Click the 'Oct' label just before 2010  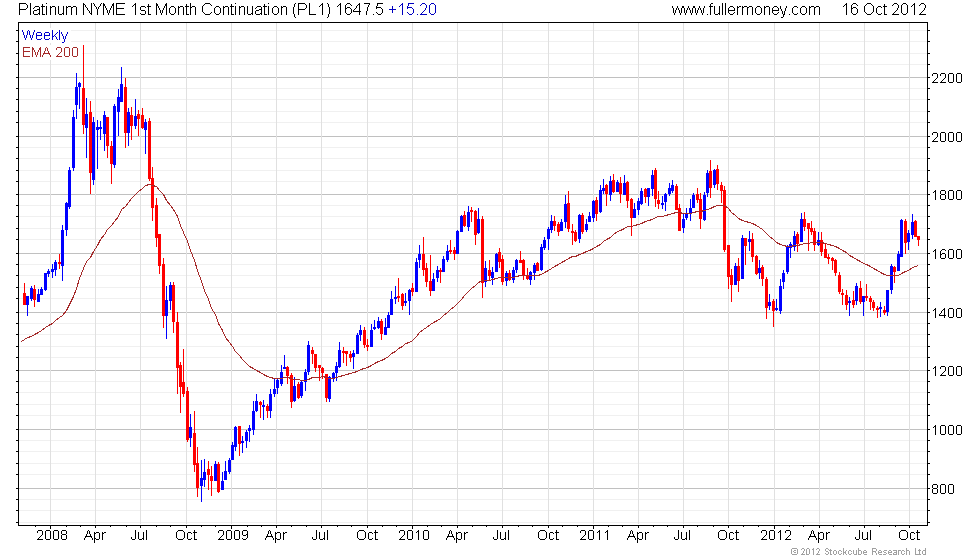coord(367,536)
